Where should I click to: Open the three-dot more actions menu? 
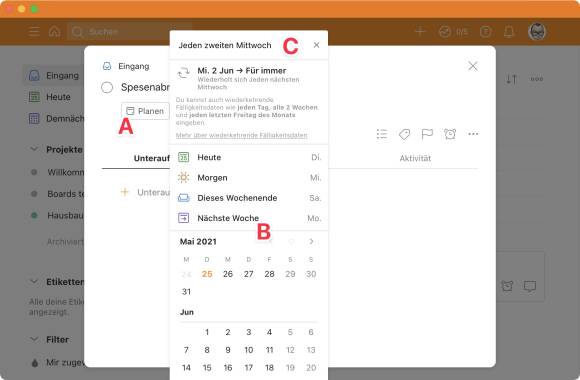[x=473, y=134]
